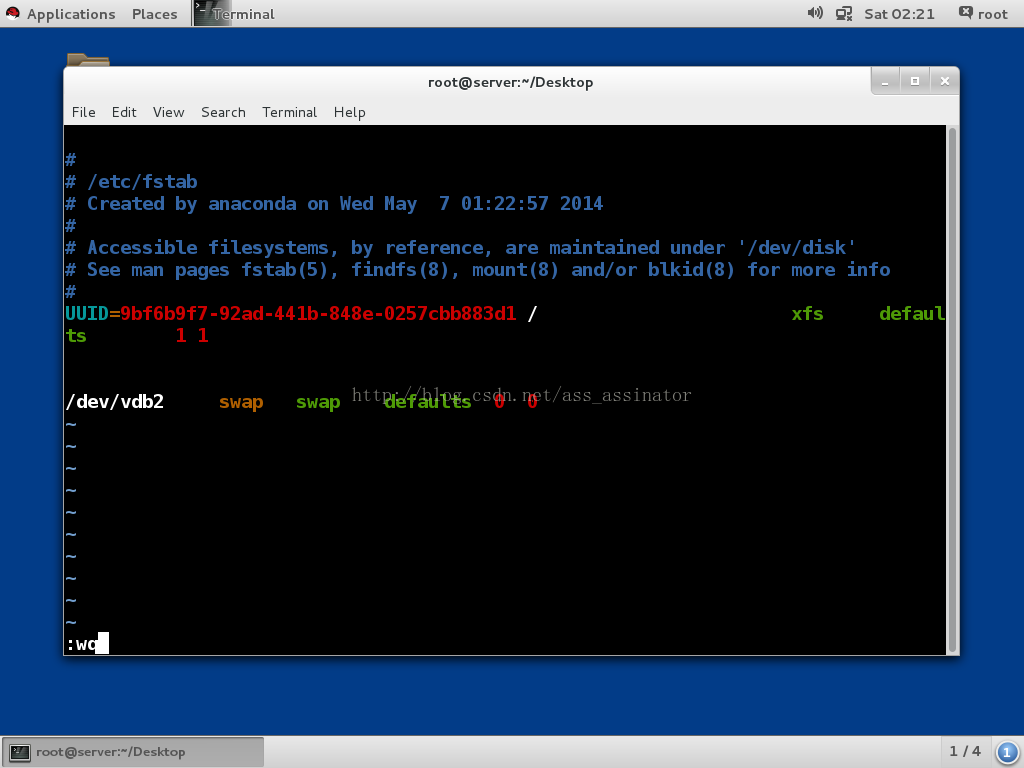Click 'Created by anaconda' comment line
Image resolution: width=1024 pixels, height=768 pixels.
[334, 204]
